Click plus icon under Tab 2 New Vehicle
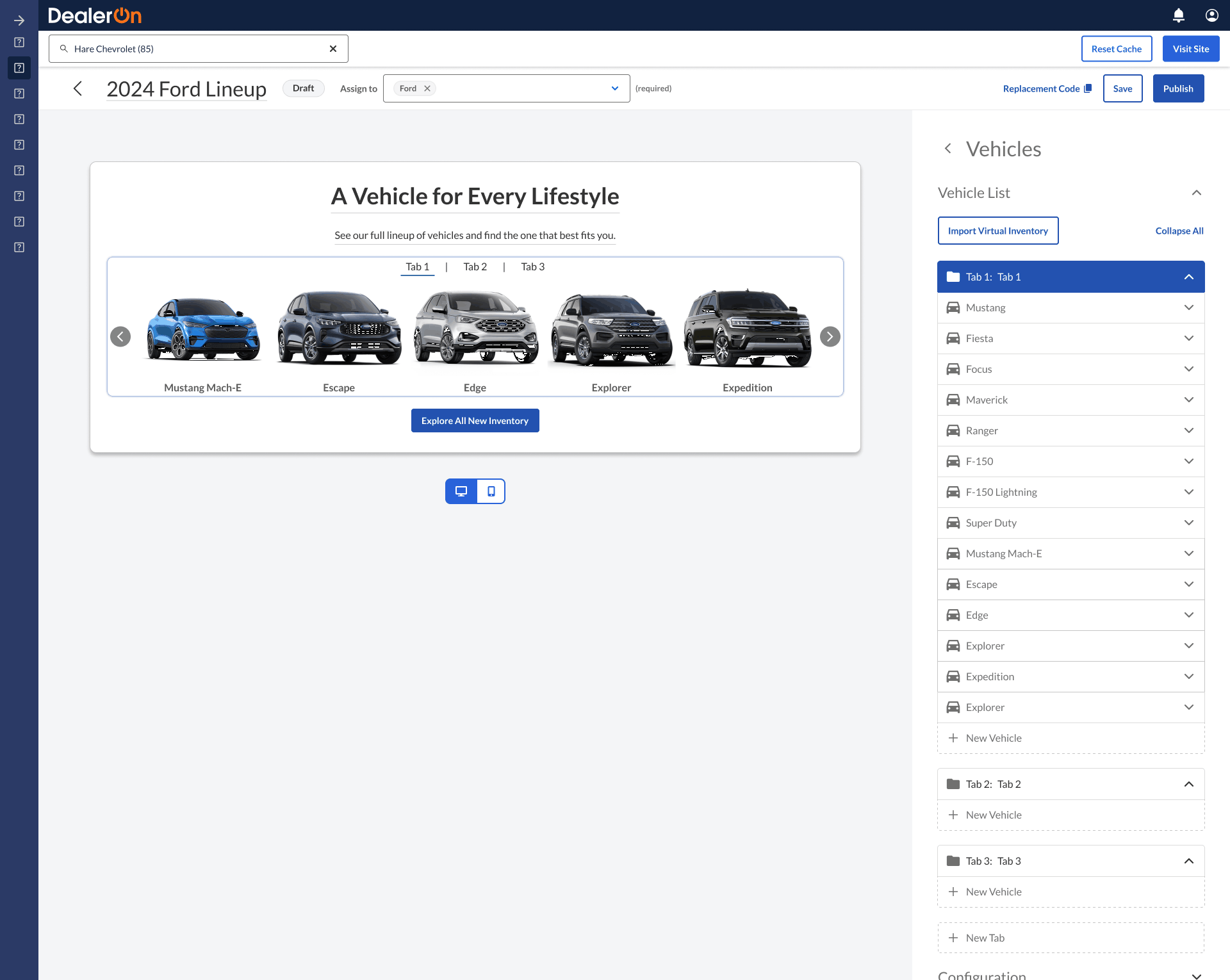 tap(953, 815)
